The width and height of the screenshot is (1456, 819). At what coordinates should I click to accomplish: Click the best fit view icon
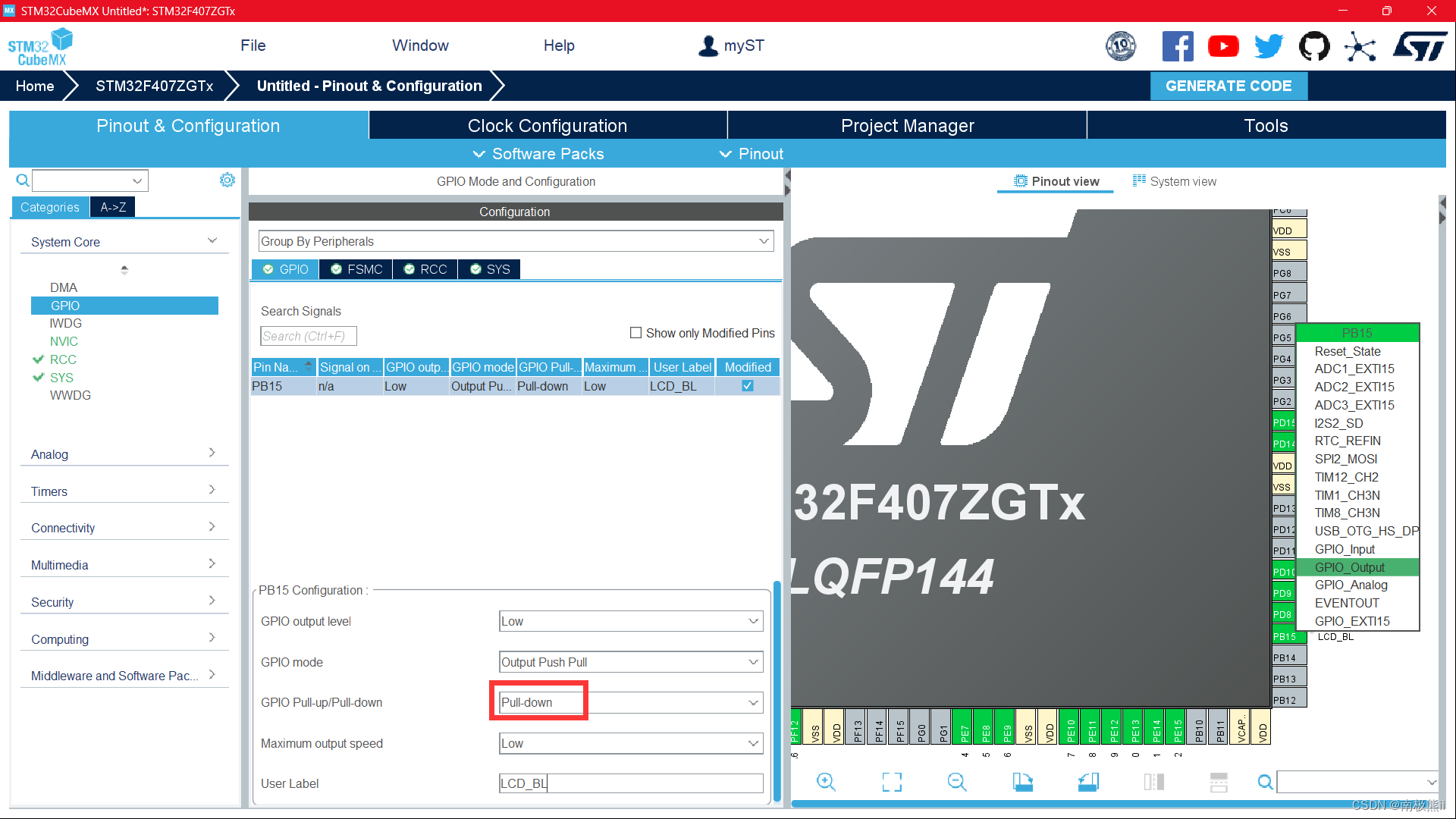click(892, 781)
